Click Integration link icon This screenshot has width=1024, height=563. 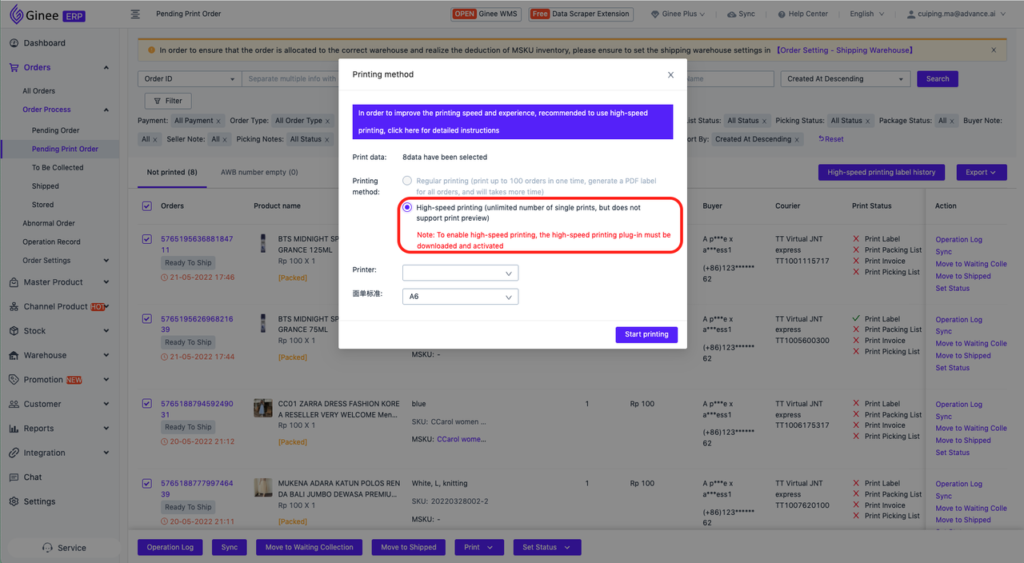click(x=14, y=453)
